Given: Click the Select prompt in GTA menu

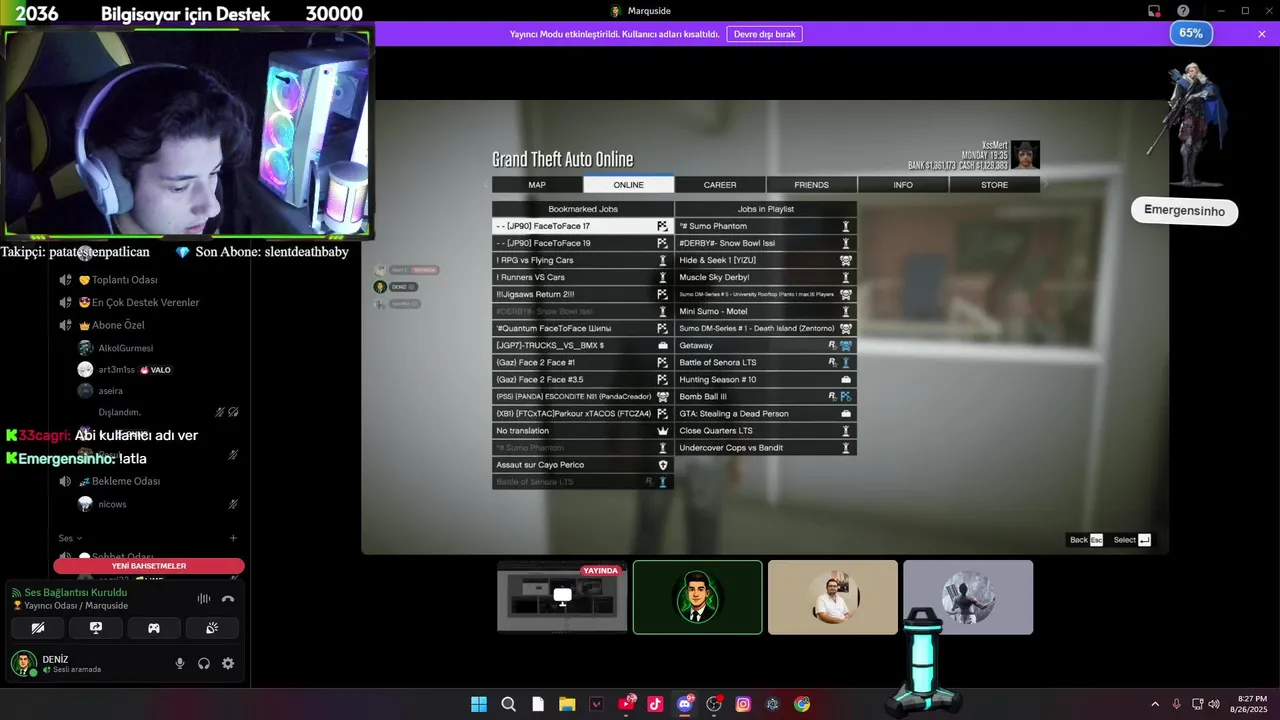Looking at the screenshot, I should coord(1132,540).
